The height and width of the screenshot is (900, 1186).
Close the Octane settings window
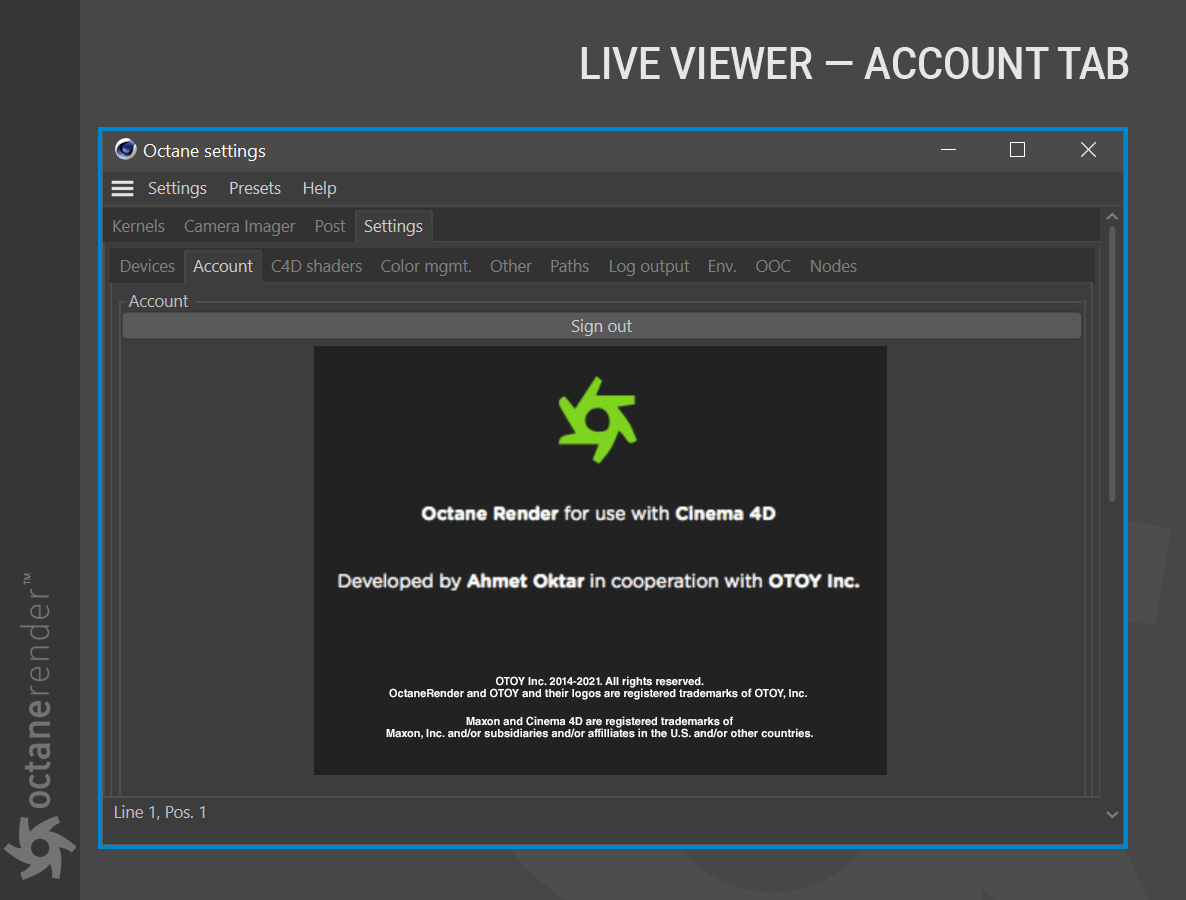[x=1088, y=150]
